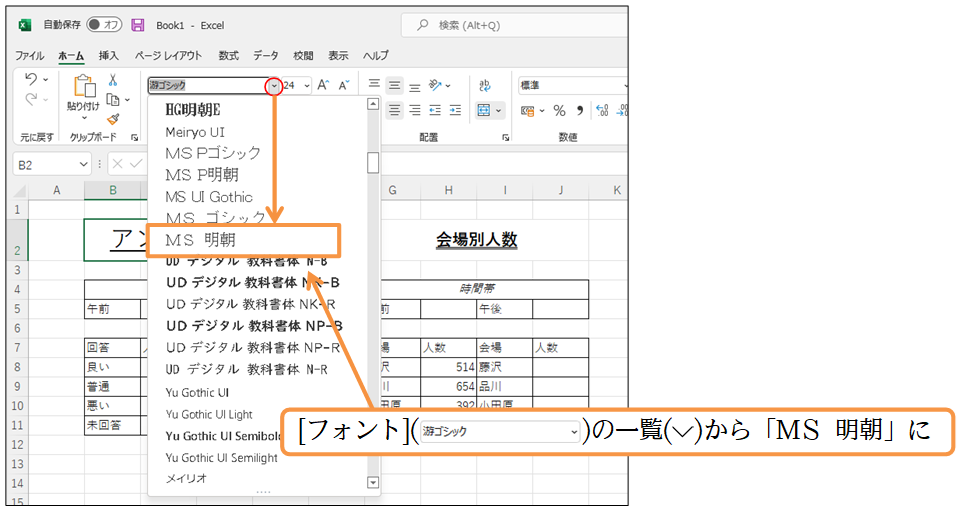The image size is (957, 509).
Task: Click the Copy icon
Action: coord(113,99)
